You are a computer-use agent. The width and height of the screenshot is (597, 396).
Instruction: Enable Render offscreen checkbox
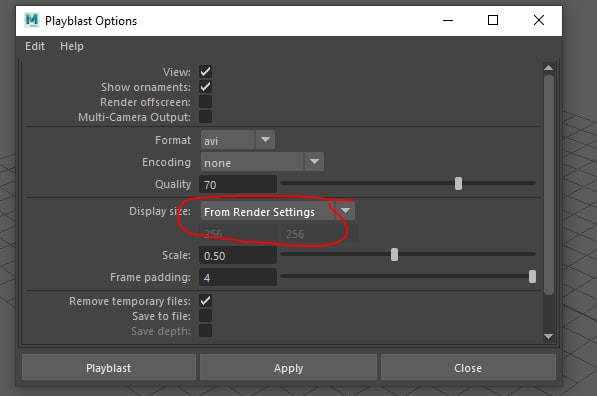coord(205,102)
